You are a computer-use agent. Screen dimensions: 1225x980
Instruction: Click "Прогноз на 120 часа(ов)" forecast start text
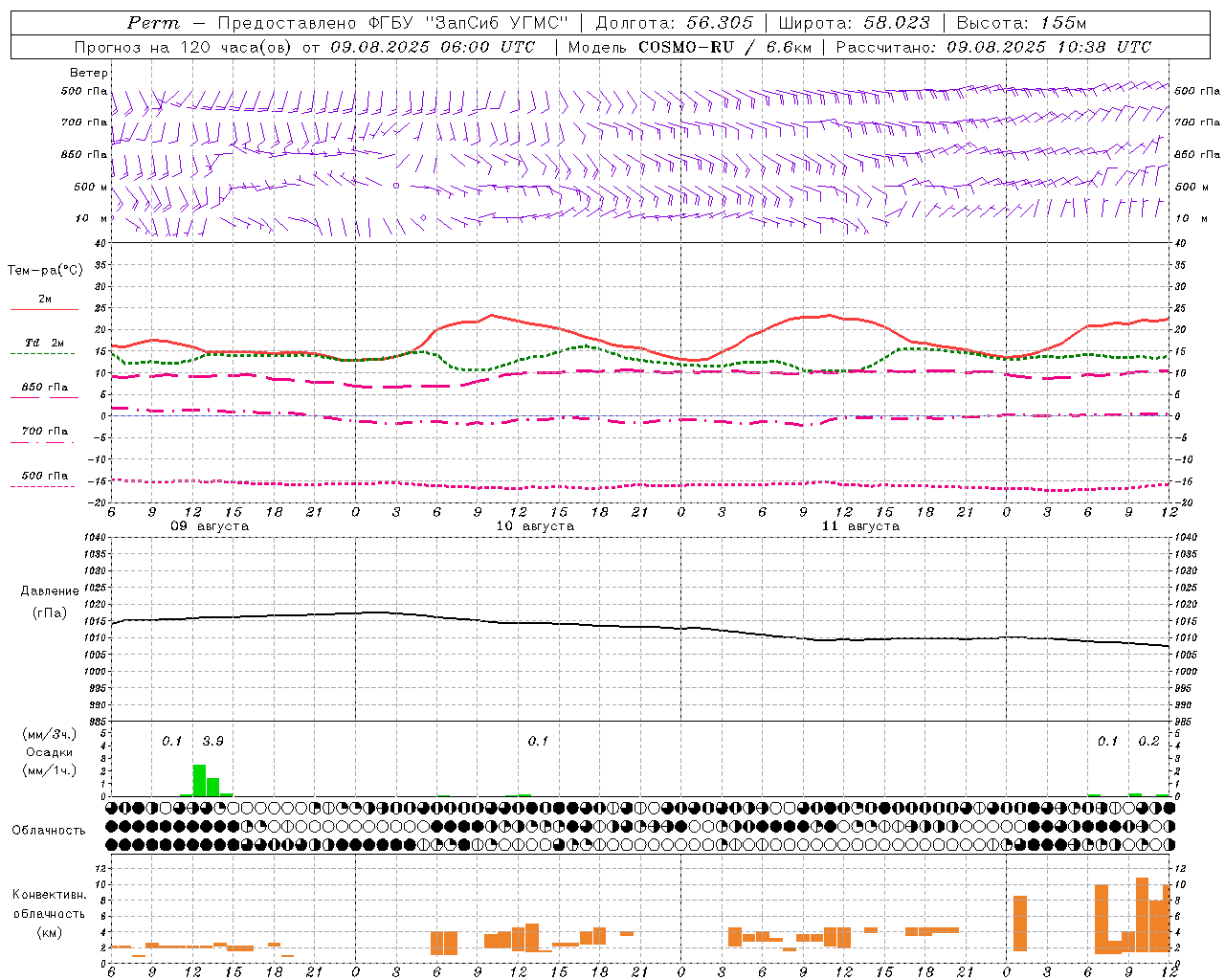tap(182, 47)
